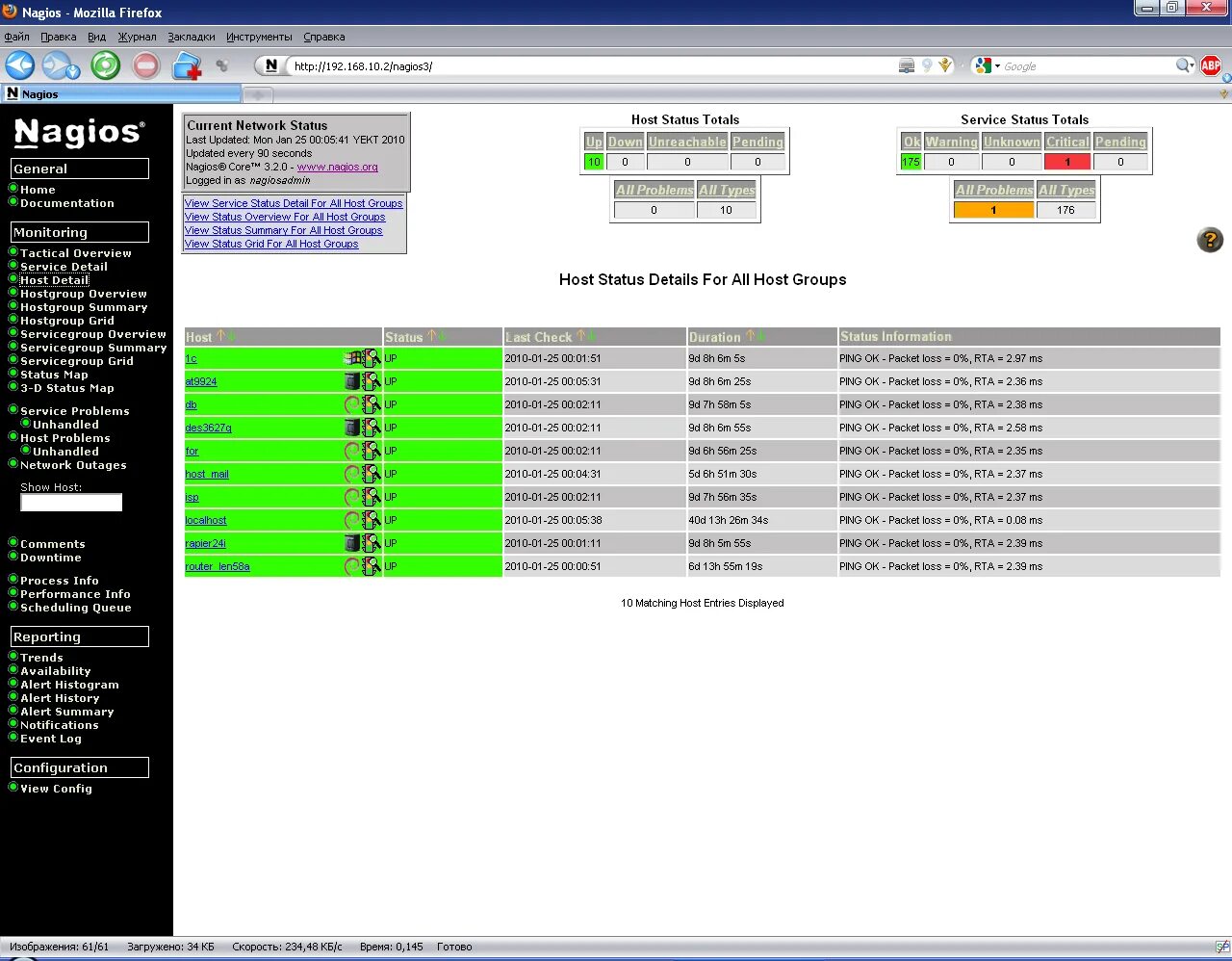The image size is (1232, 961).
Task: Click the blue new tab icon with red plus
Action: 187,65
